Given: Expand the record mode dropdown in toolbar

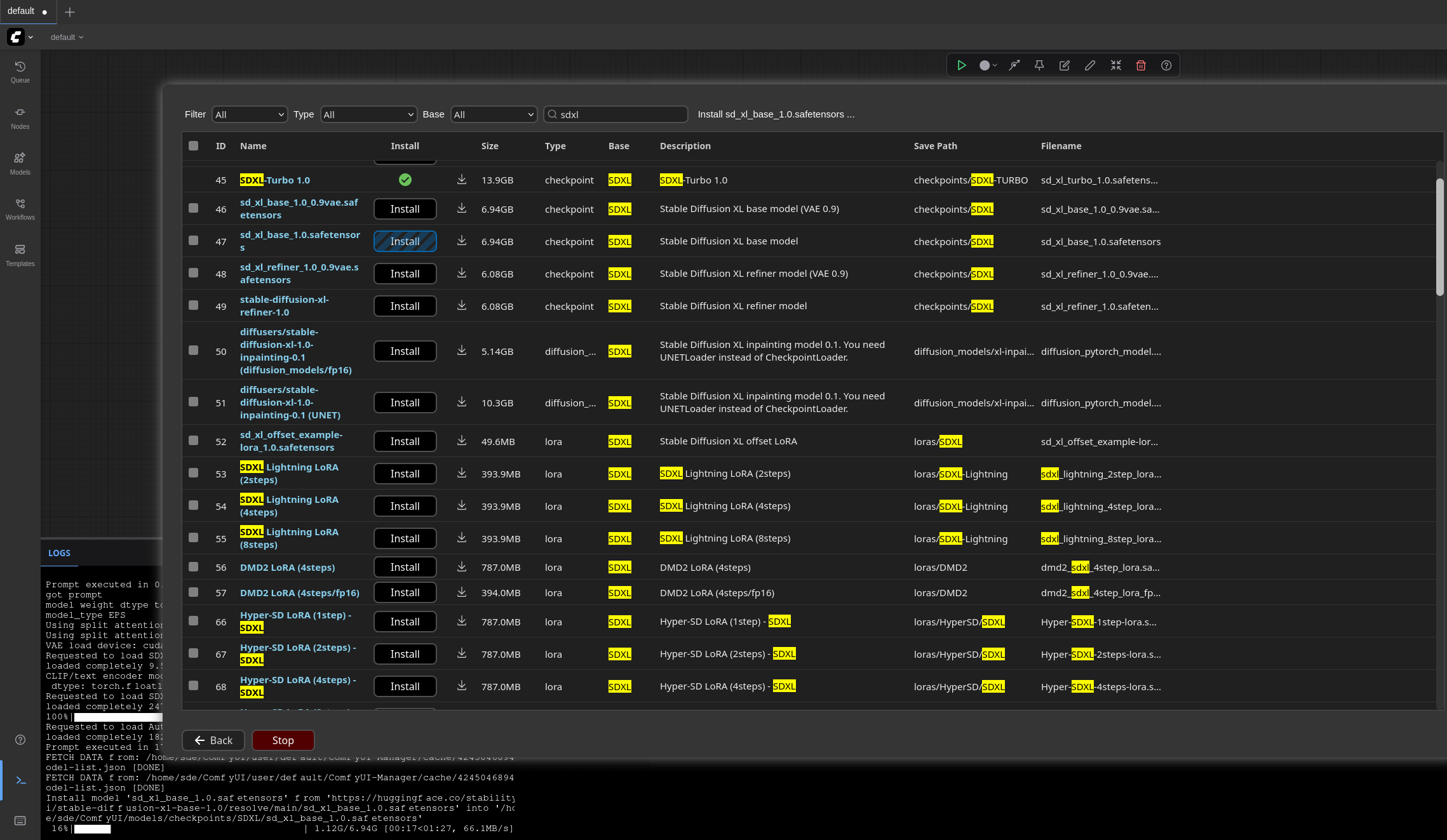Looking at the screenshot, I should (x=988, y=65).
